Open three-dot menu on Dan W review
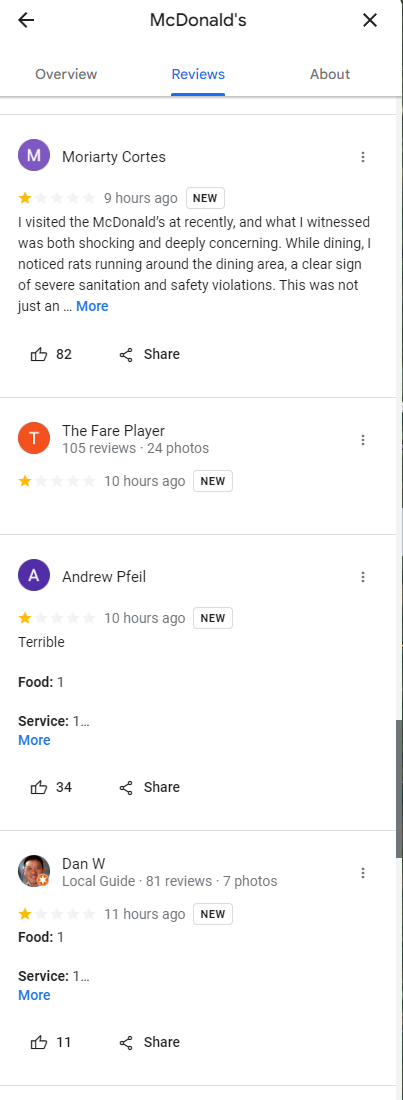The height and width of the screenshot is (1100, 403). (363, 873)
